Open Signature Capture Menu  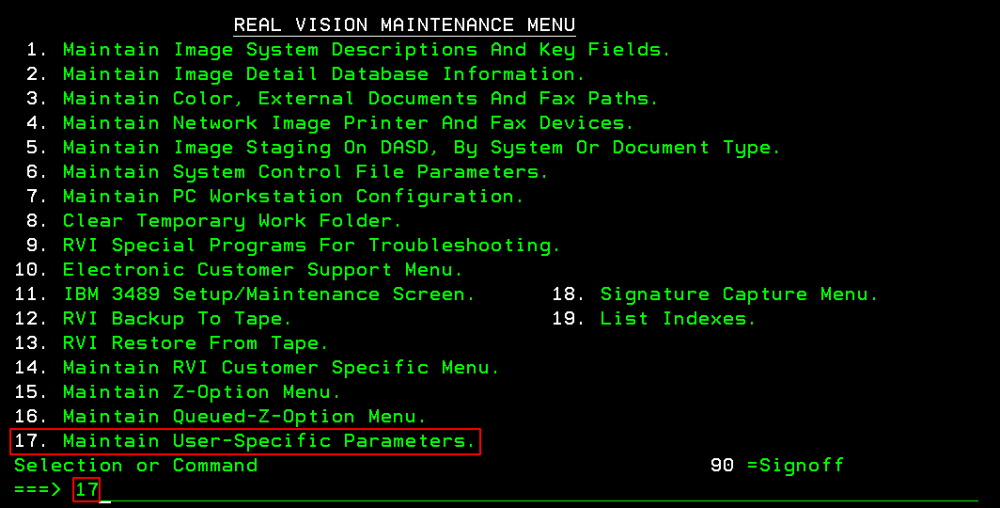point(715,294)
